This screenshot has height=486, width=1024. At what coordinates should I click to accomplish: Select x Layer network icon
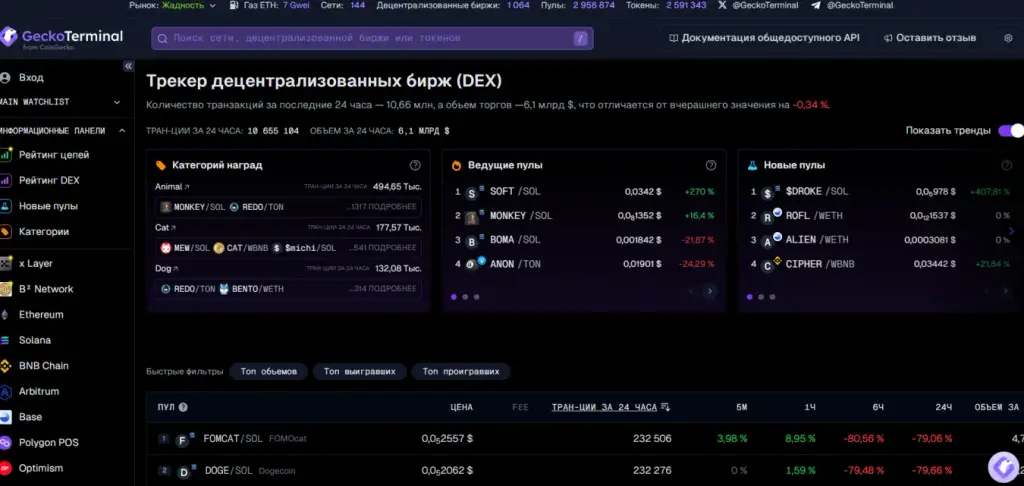(x=6, y=263)
